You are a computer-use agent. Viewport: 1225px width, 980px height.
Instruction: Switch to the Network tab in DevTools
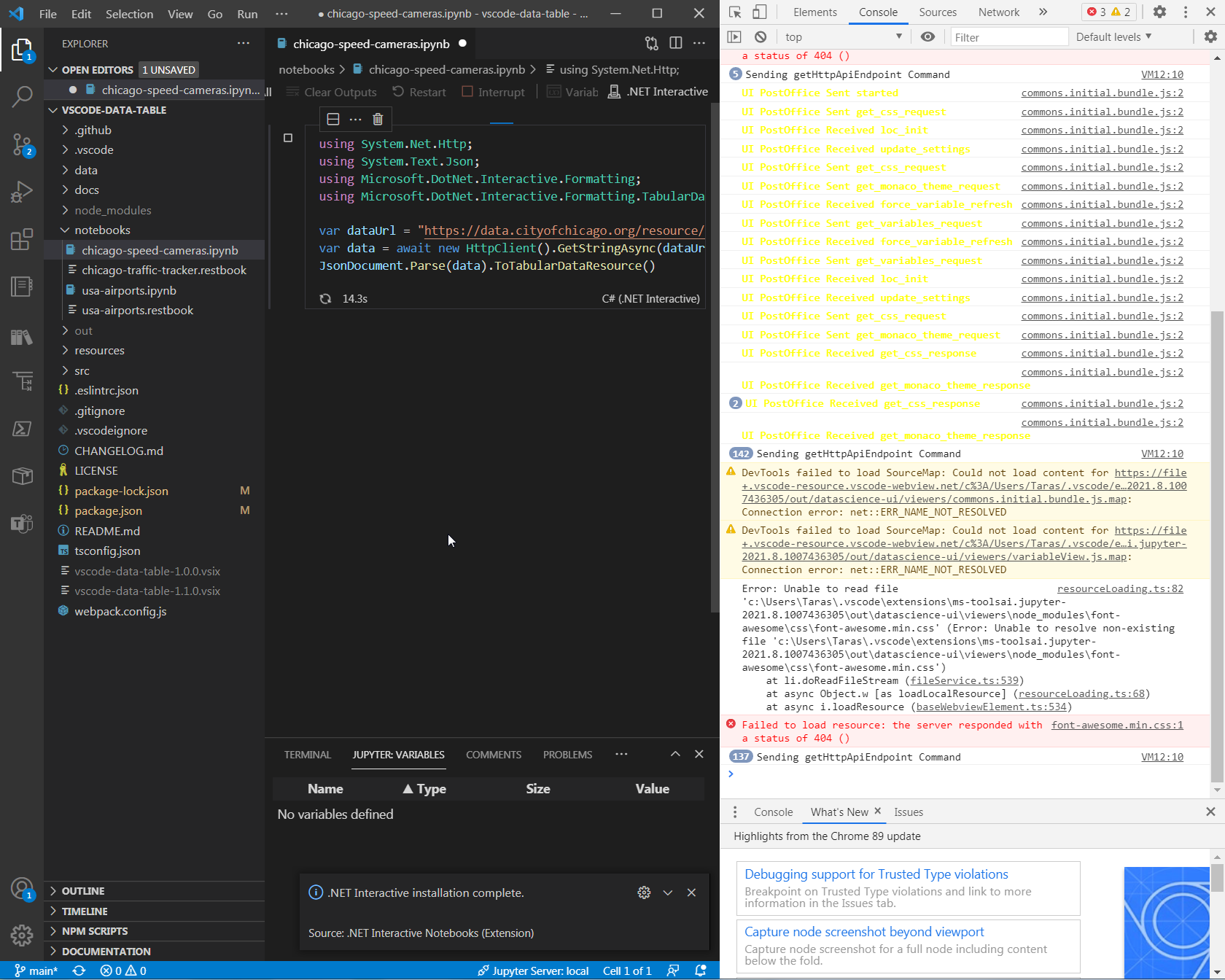[x=997, y=12]
